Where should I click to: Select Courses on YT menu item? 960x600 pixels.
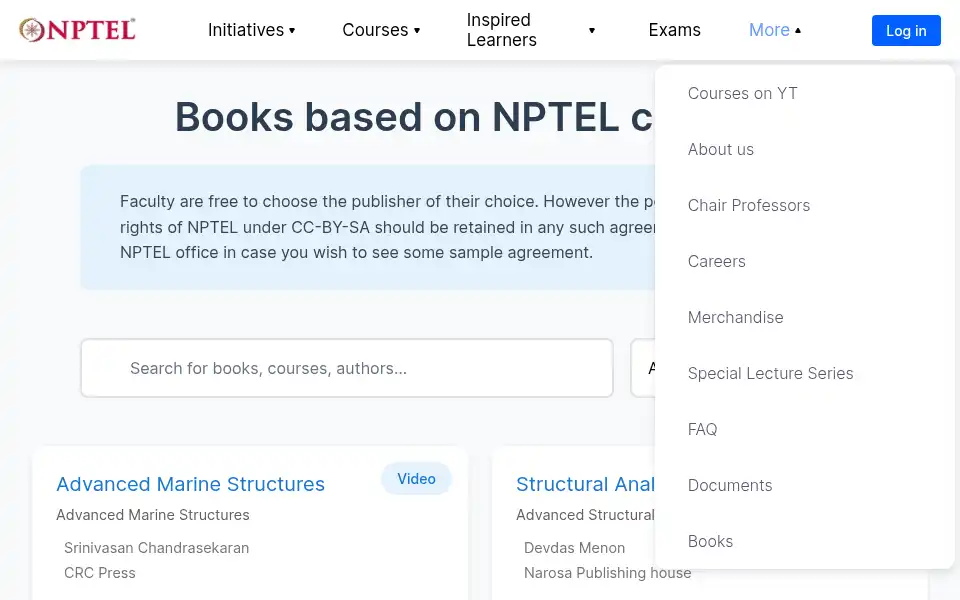tap(743, 93)
